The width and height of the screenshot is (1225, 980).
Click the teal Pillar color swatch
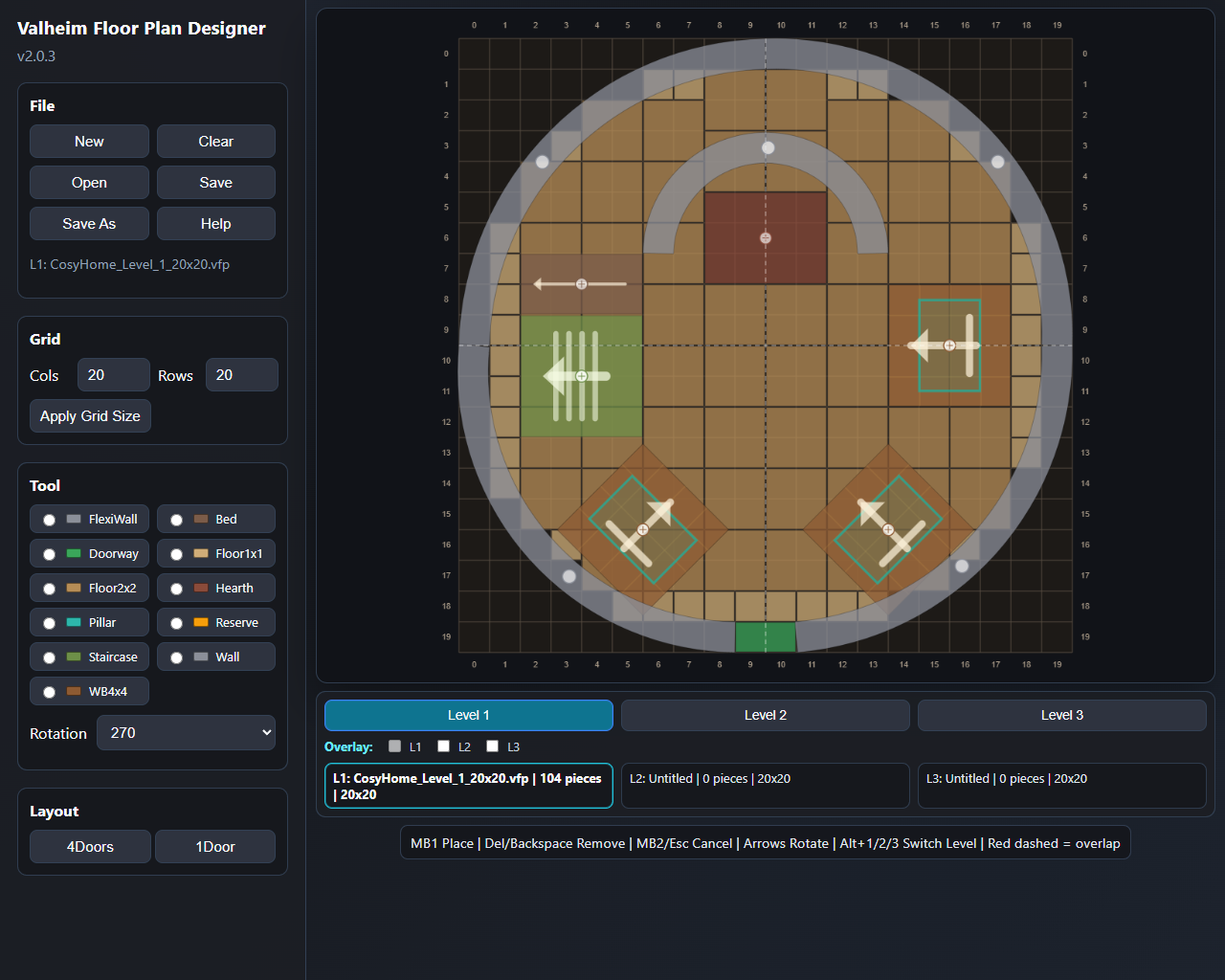(x=74, y=622)
